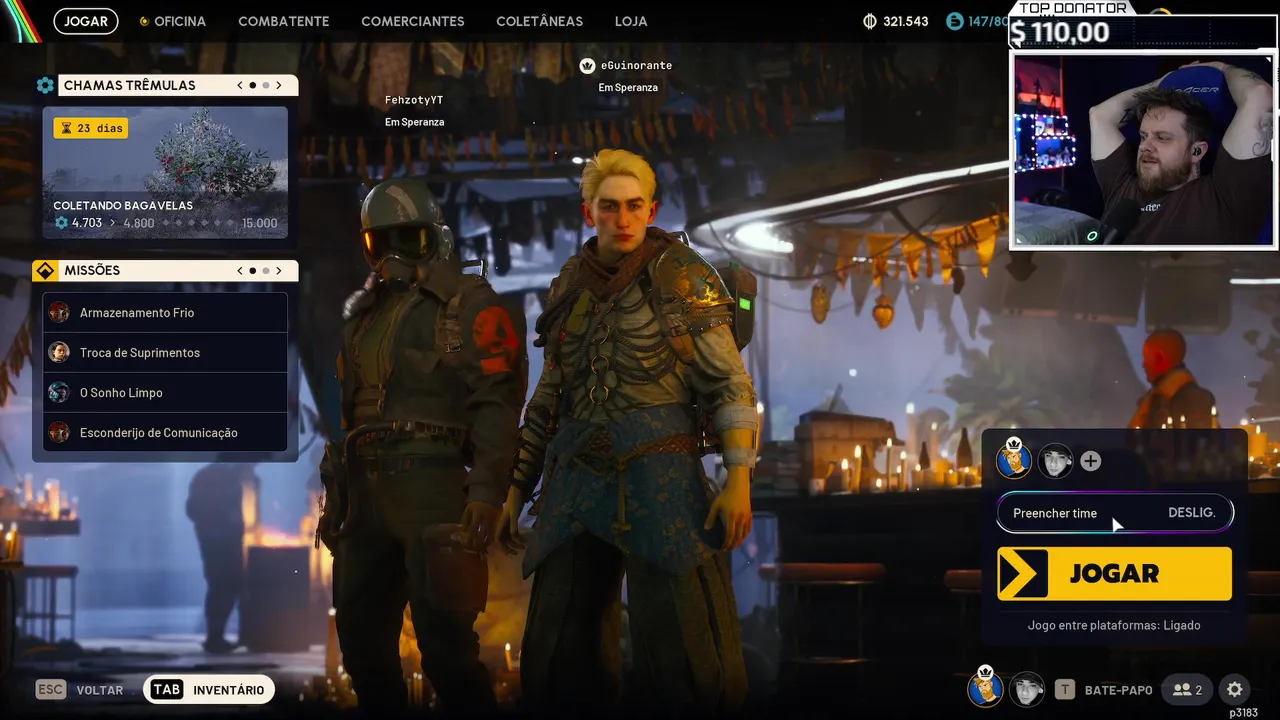Viewport: 1280px width, 720px height.
Task: Open the COMBATENTE tab
Action: pos(284,21)
